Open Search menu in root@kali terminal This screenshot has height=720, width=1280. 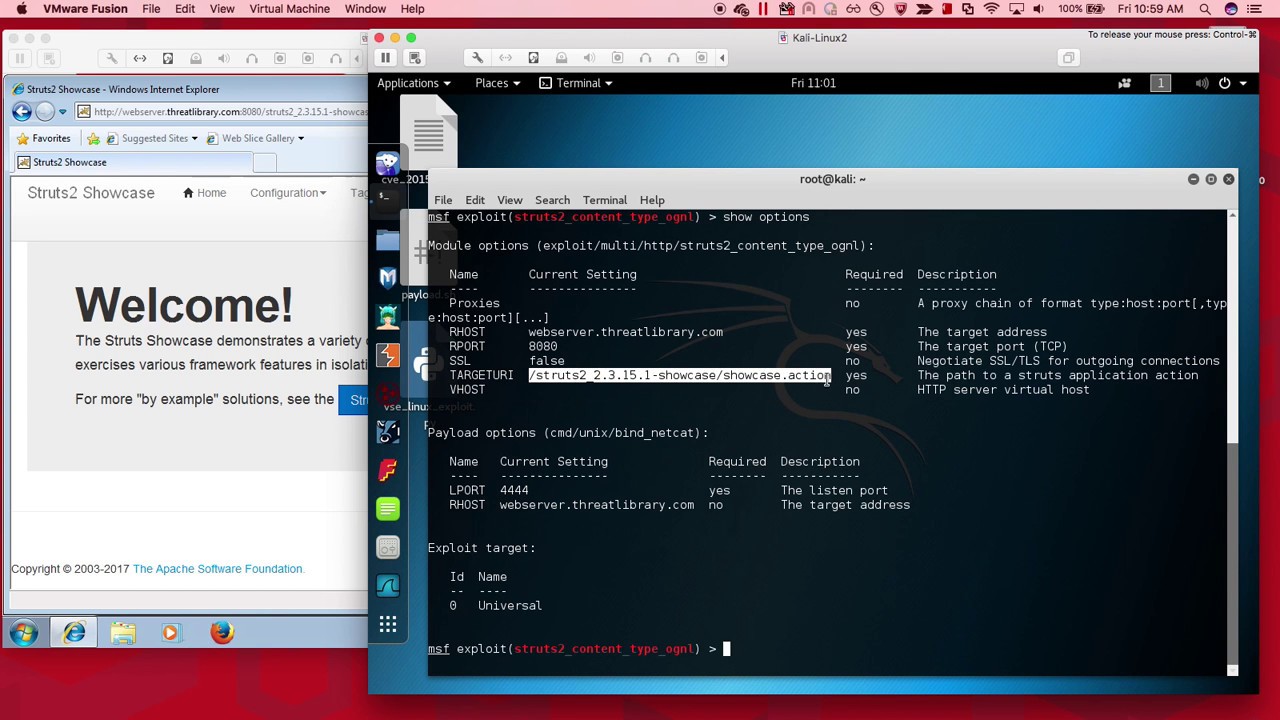[552, 200]
